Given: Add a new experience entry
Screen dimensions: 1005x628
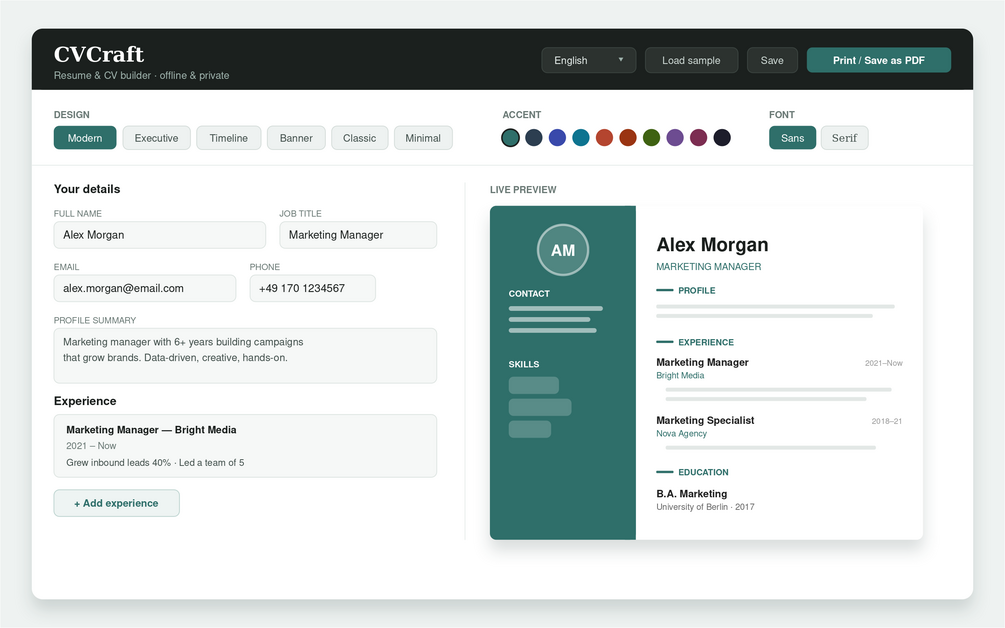Looking at the screenshot, I should click(x=117, y=503).
